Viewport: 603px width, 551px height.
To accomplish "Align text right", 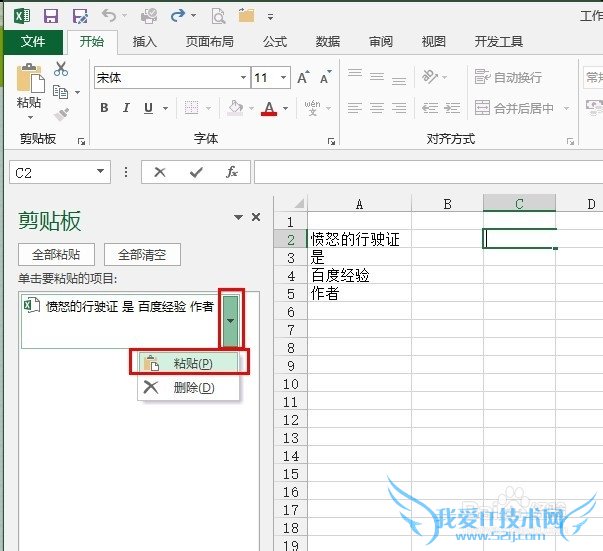I will (399, 108).
